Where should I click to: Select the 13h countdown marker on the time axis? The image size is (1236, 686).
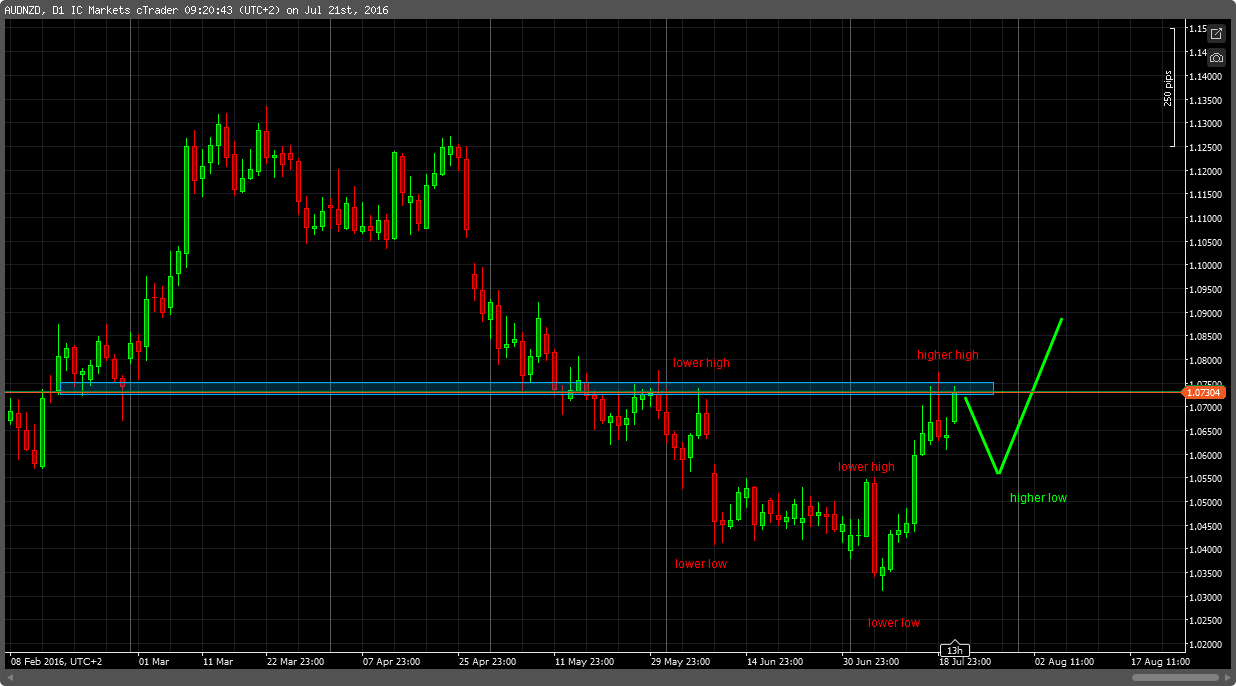(x=955, y=650)
